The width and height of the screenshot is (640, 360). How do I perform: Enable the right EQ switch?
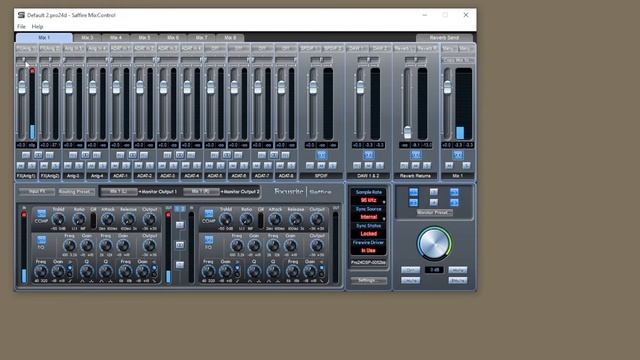(x=209, y=240)
